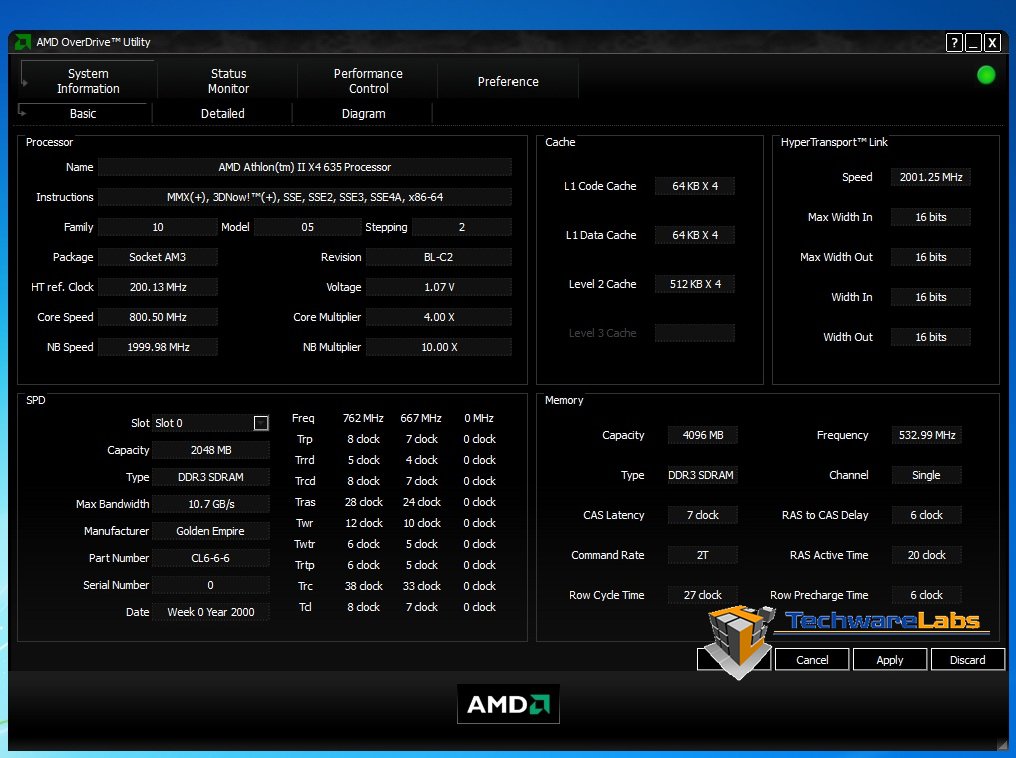This screenshot has height=758, width=1016.
Task: Open help with the question mark button
Action: [954, 42]
